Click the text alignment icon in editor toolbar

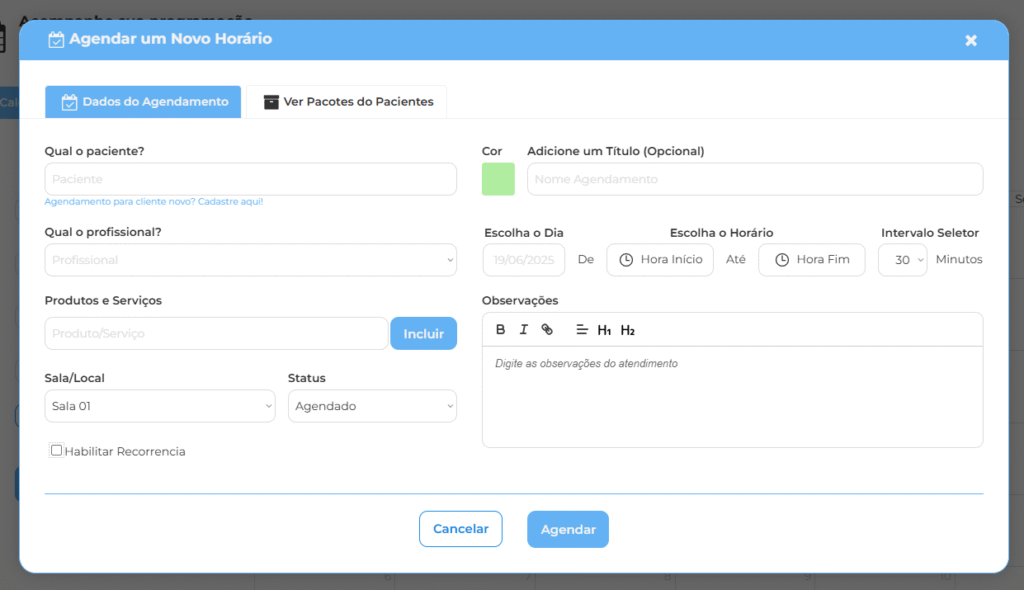[581, 330]
